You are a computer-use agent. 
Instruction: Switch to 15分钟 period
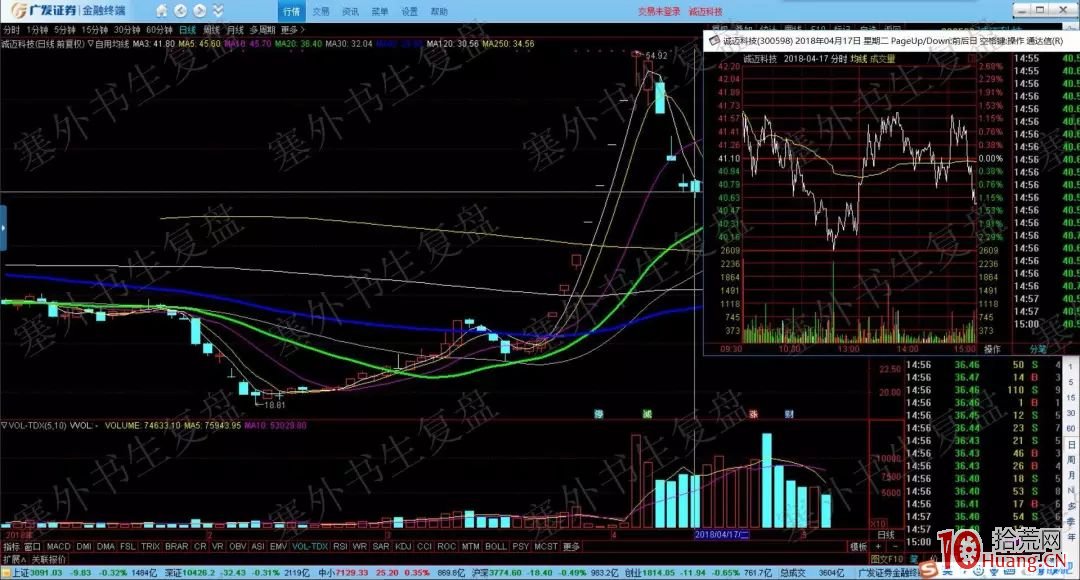pos(94,30)
